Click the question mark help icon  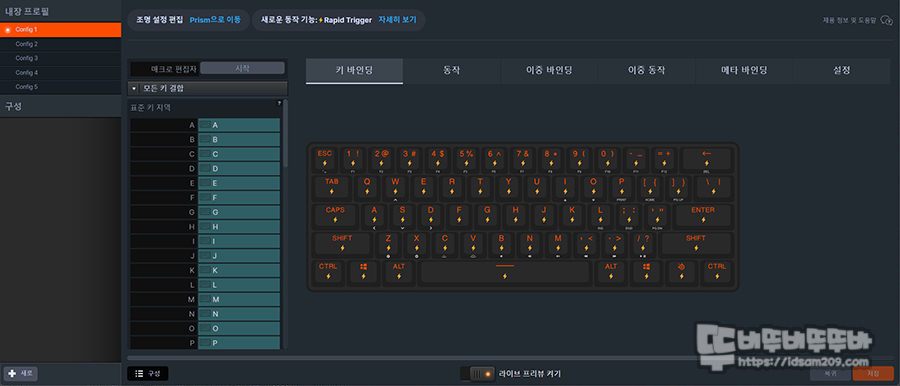coord(280,103)
